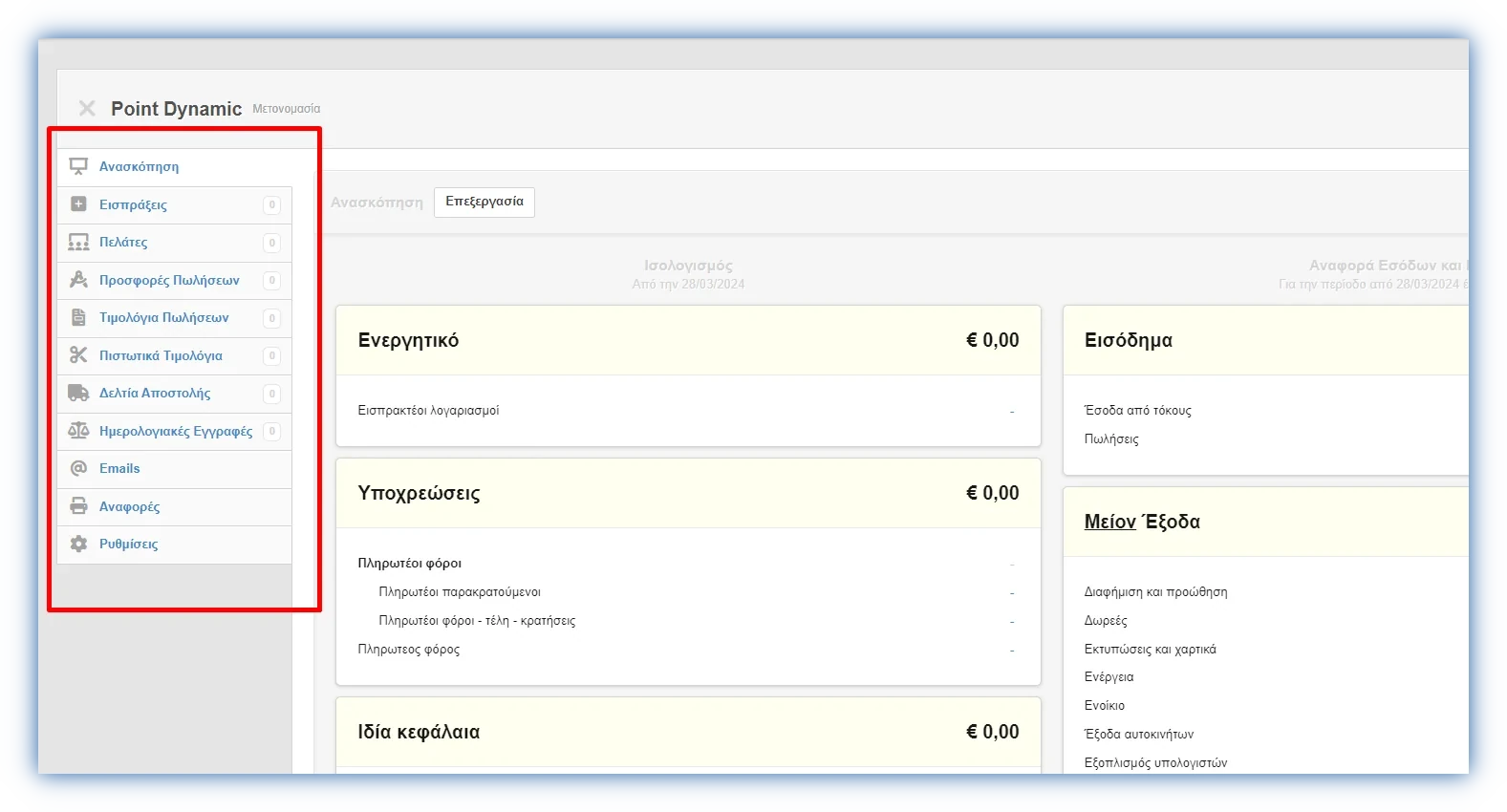Click the Προσφορές Πωλήσεων compass icon
The height and width of the screenshot is (812, 1507).
[78, 280]
